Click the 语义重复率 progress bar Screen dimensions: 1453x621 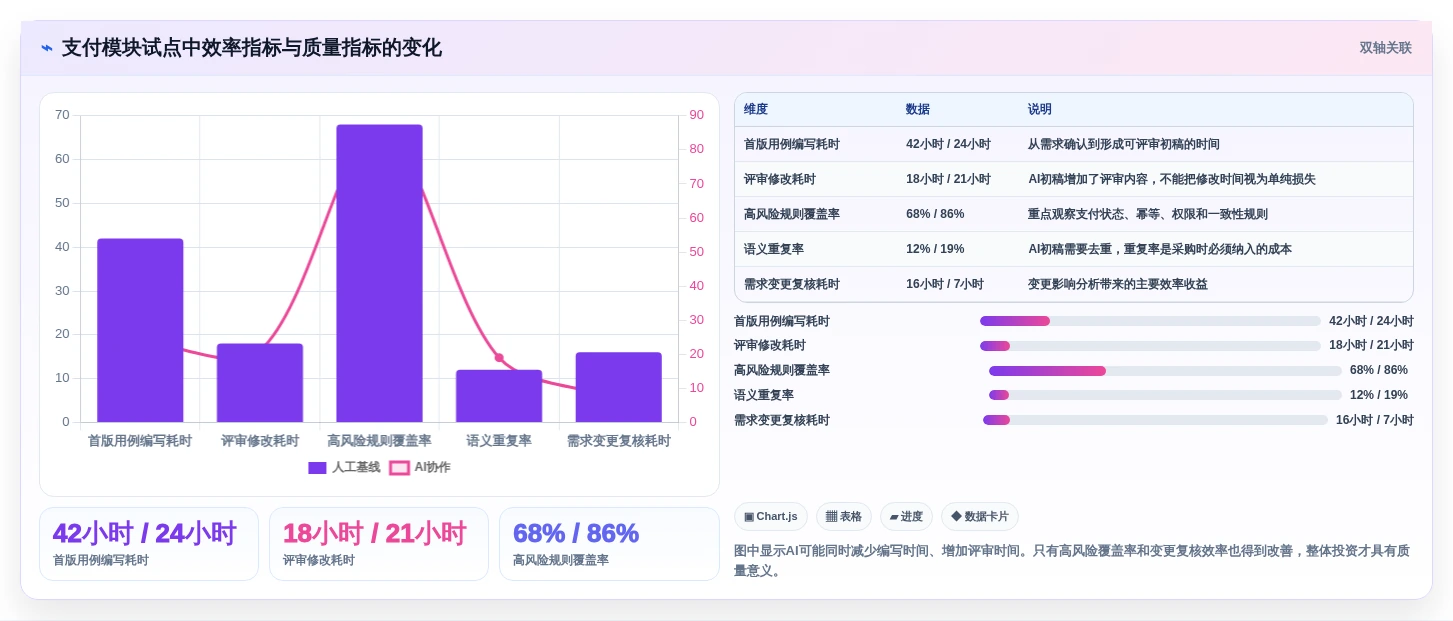(1165, 395)
